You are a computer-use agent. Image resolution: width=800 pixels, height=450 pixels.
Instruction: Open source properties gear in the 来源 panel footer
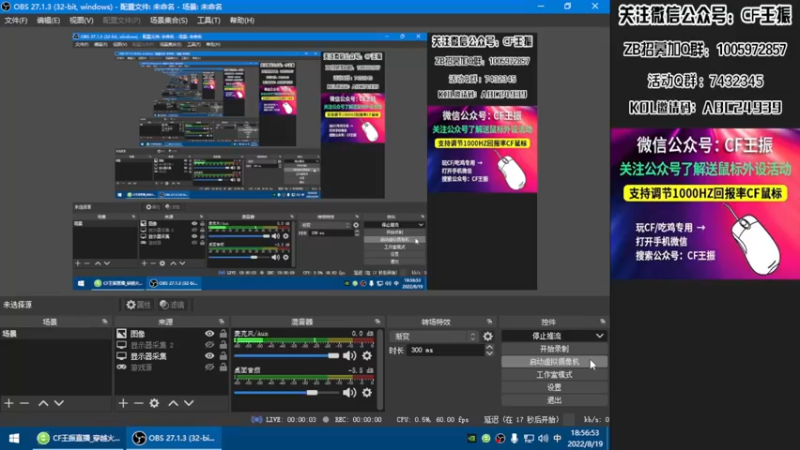[x=154, y=403]
